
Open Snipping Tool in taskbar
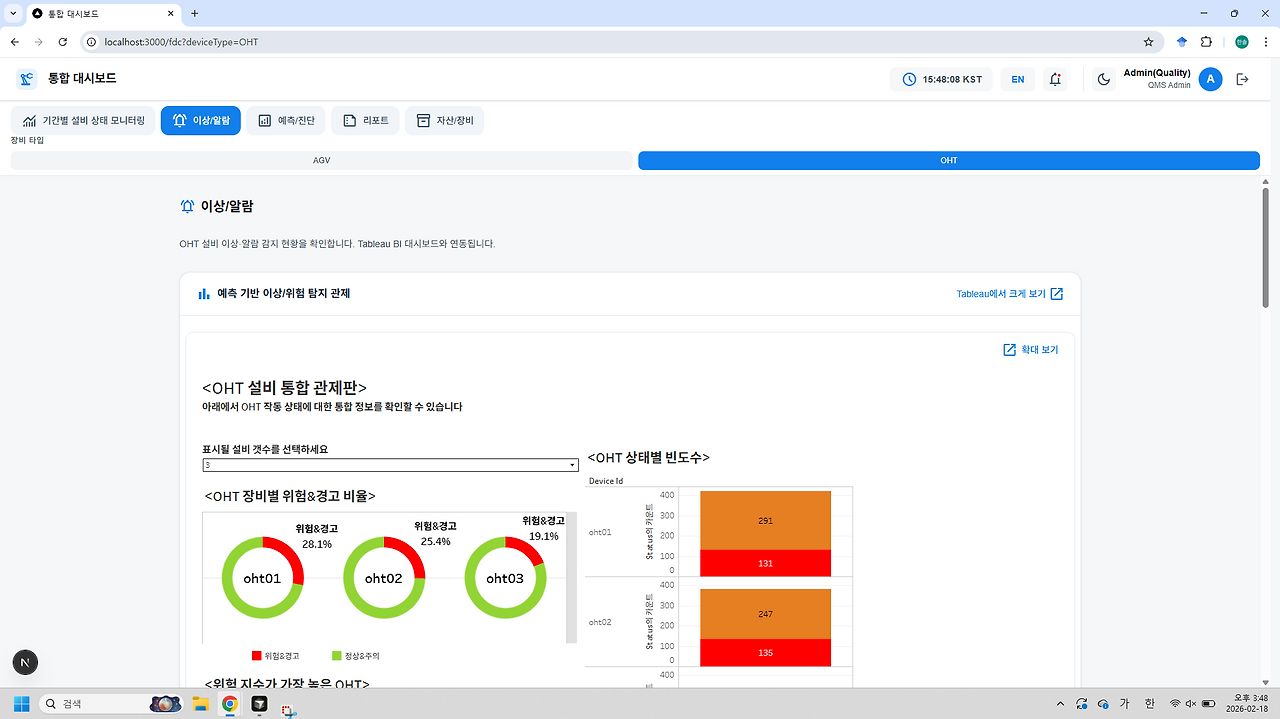point(288,710)
